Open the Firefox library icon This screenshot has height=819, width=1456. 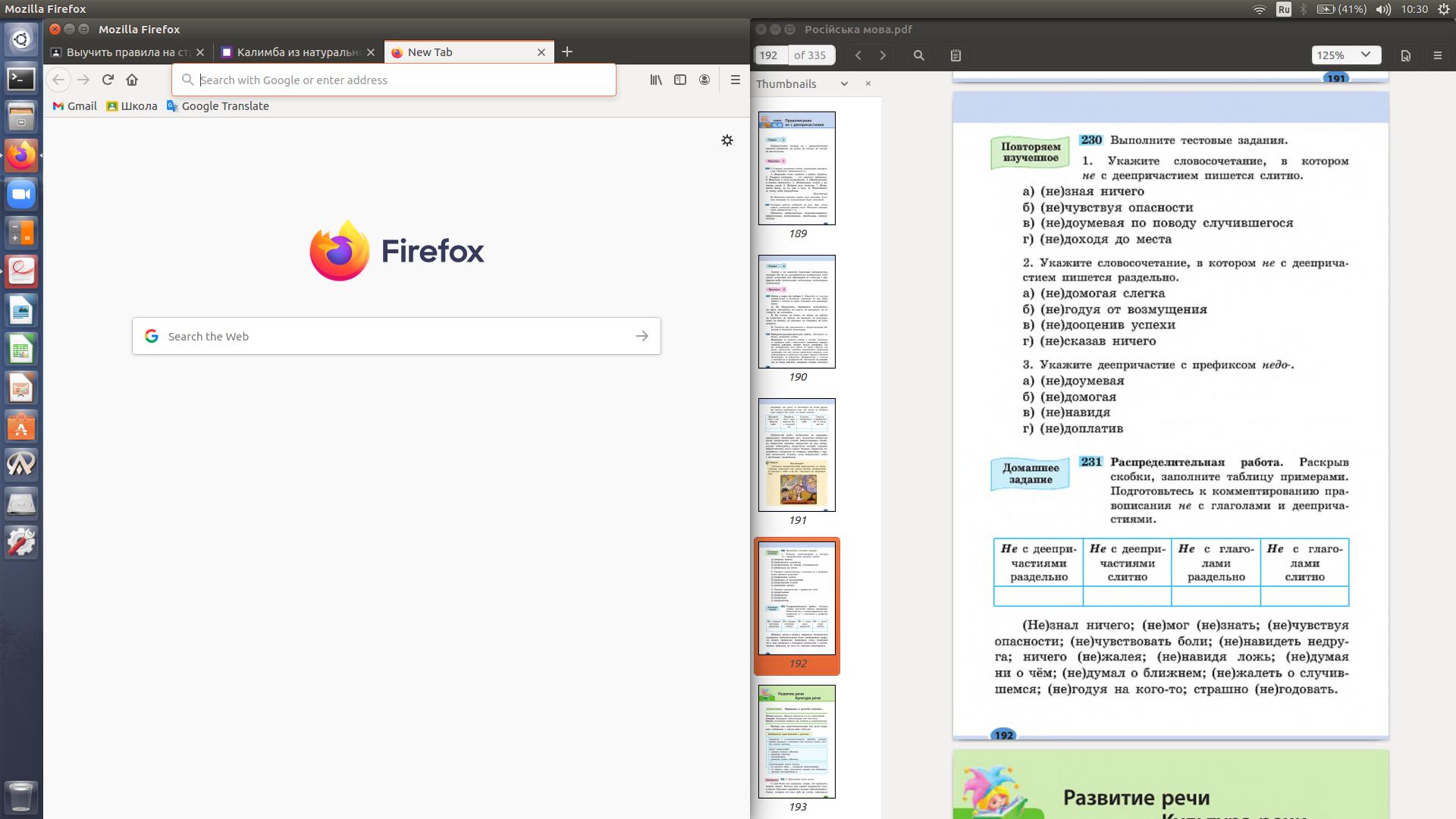coord(656,80)
